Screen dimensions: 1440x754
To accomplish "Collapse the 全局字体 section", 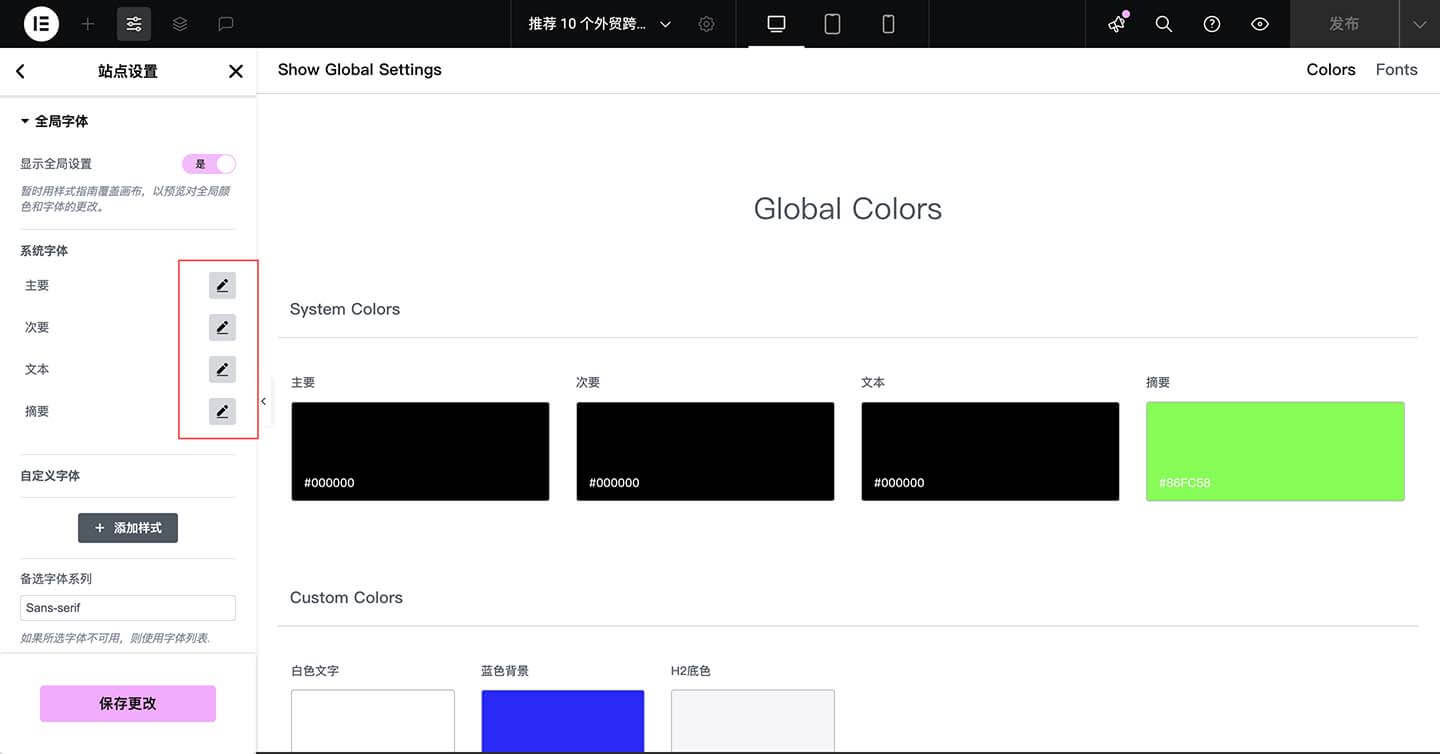I will pyautogui.click(x=55, y=121).
